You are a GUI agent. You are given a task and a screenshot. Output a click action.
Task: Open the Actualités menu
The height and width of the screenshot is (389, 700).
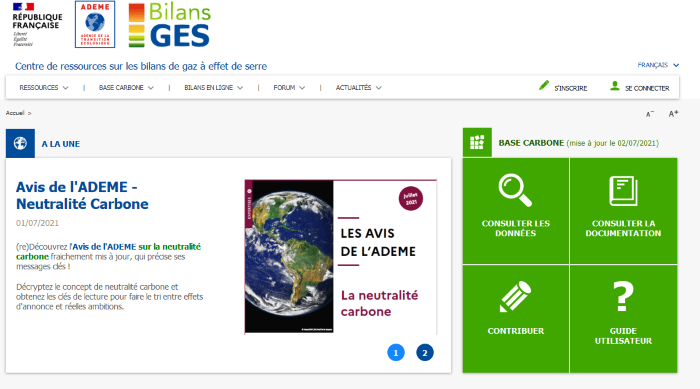(x=358, y=88)
